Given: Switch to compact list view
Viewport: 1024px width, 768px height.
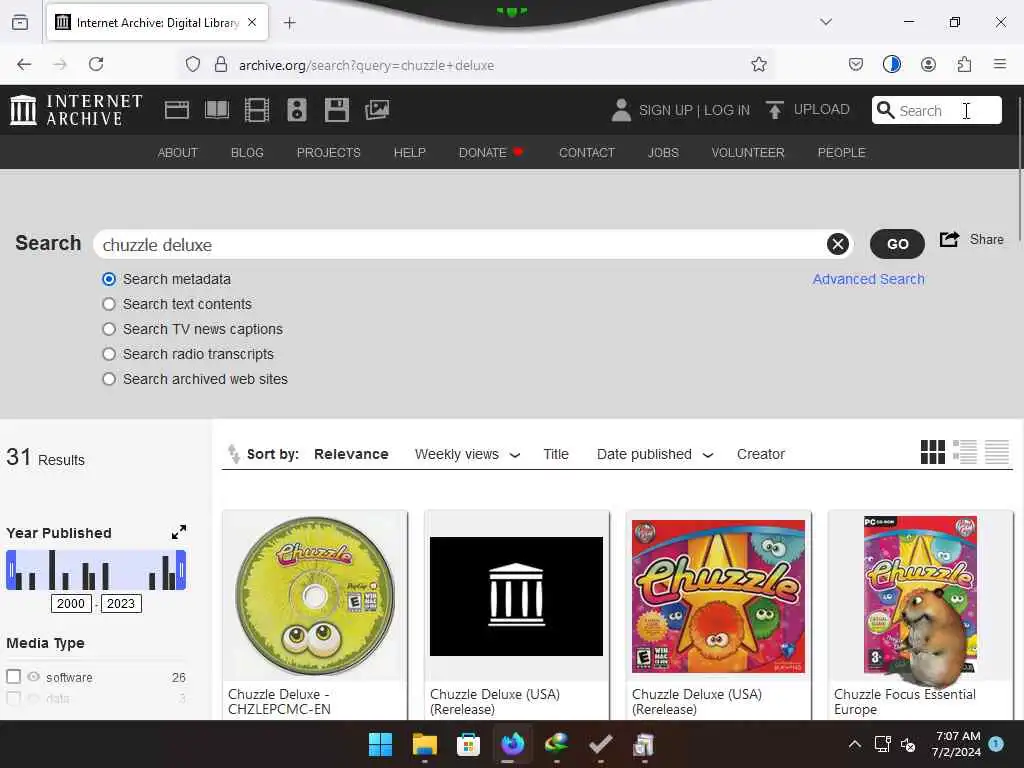Looking at the screenshot, I should click(997, 452).
